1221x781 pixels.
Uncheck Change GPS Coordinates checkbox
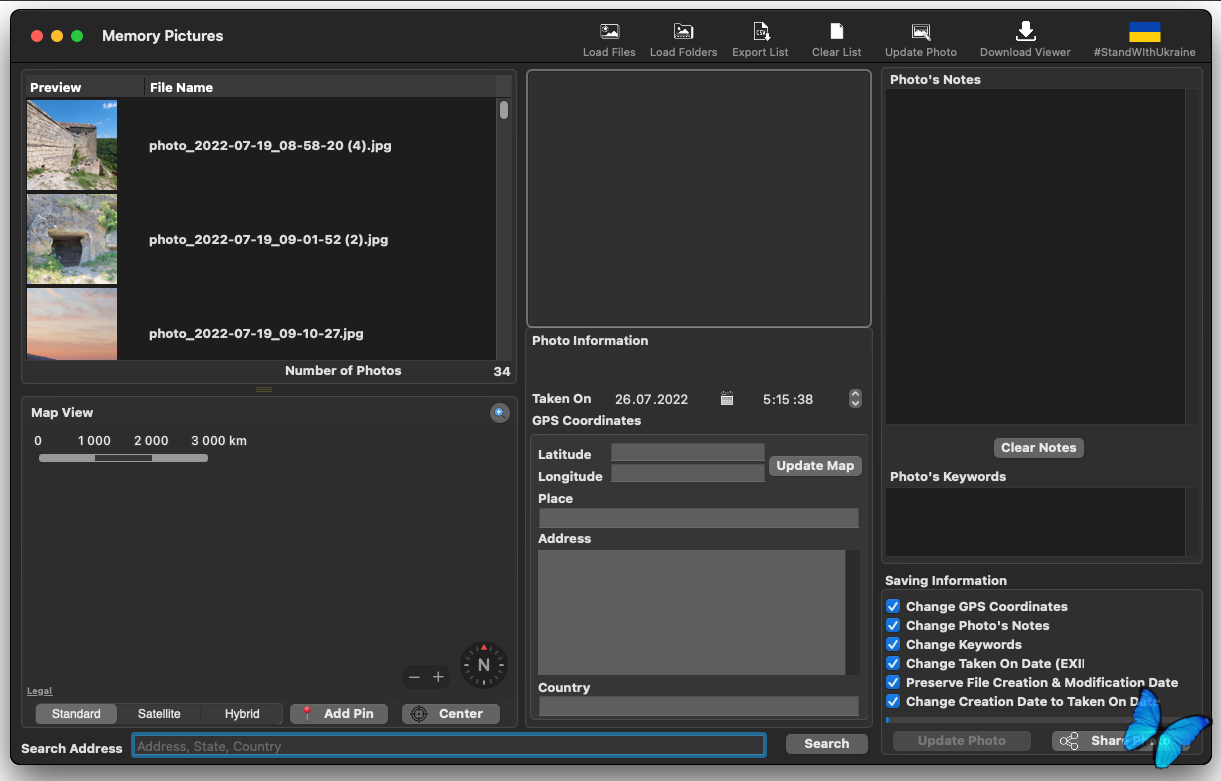893,606
